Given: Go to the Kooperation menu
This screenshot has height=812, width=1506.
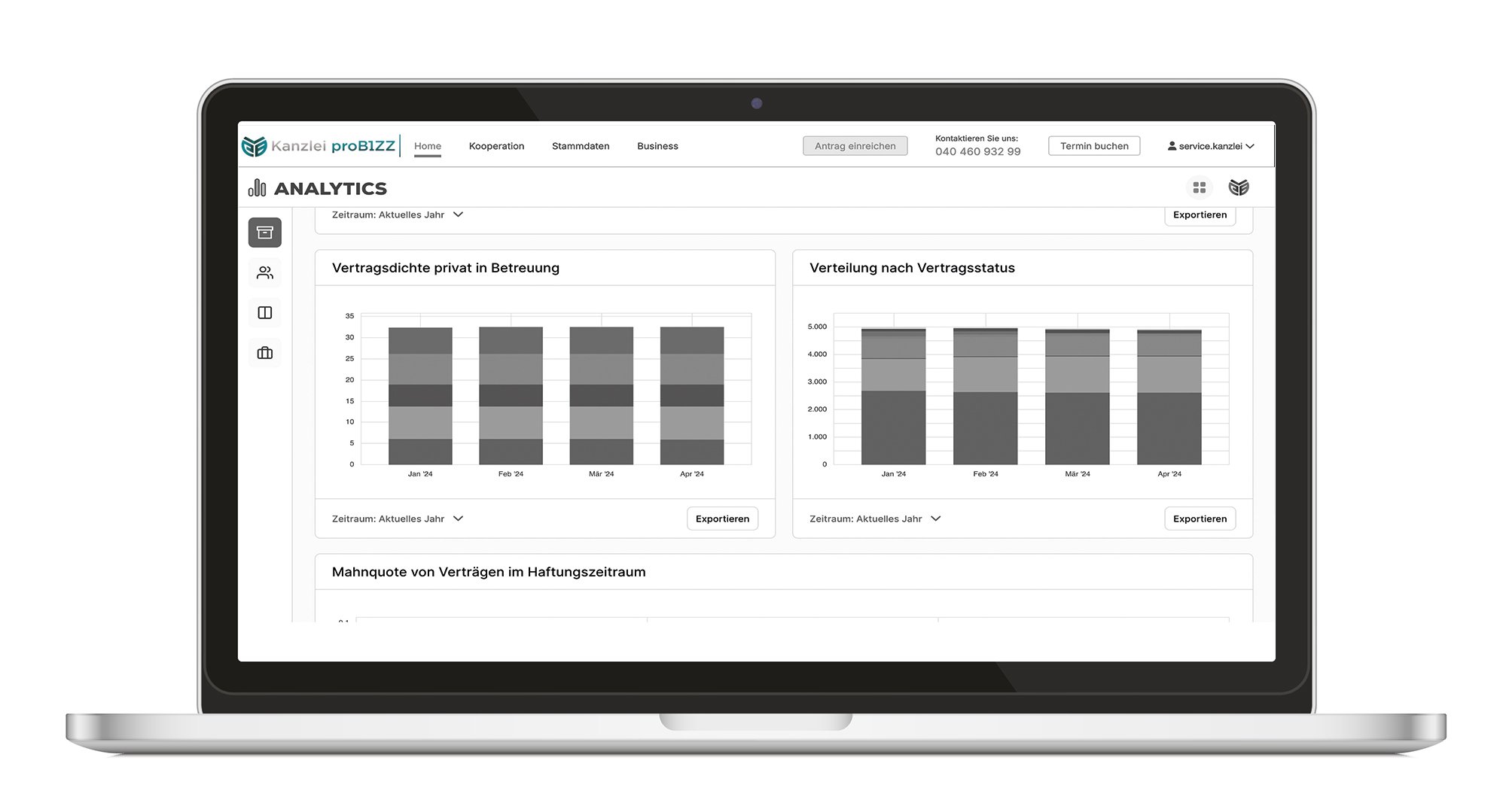Looking at the screenshot, I should (x=496, y=146).
